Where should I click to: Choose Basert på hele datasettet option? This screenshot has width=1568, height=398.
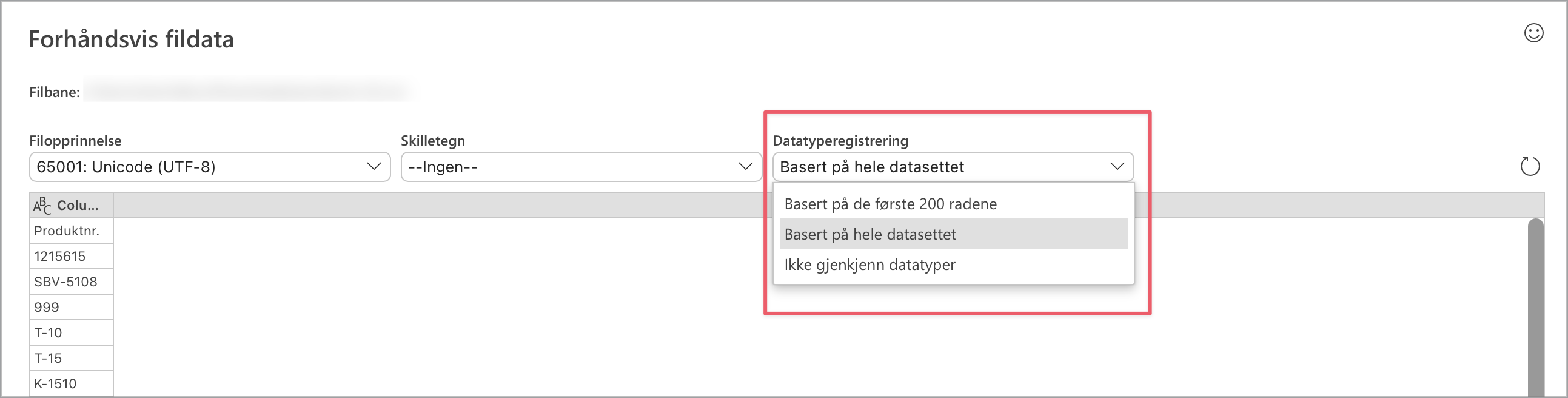[x=870, y=235]
